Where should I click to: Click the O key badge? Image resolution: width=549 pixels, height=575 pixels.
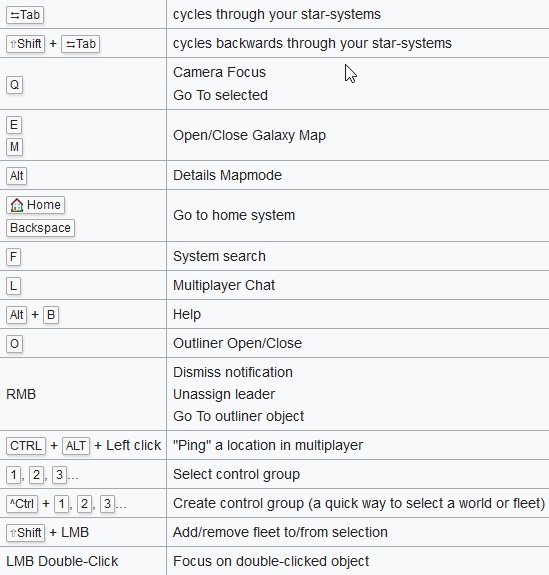(x=14, y=344)
